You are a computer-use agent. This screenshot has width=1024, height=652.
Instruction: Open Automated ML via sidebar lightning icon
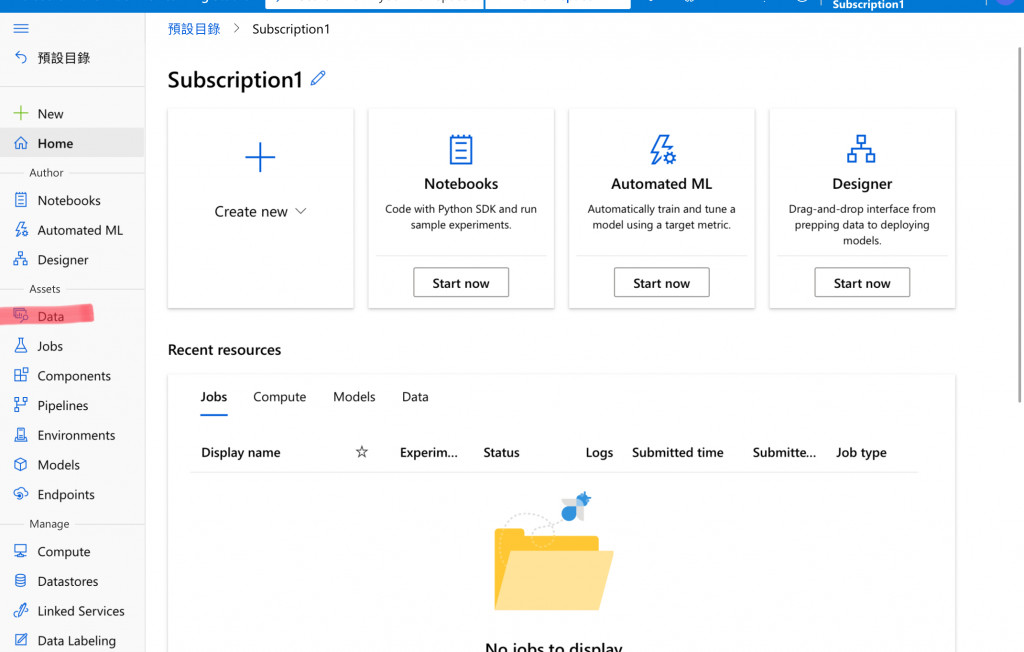click(x=21, y=229)
